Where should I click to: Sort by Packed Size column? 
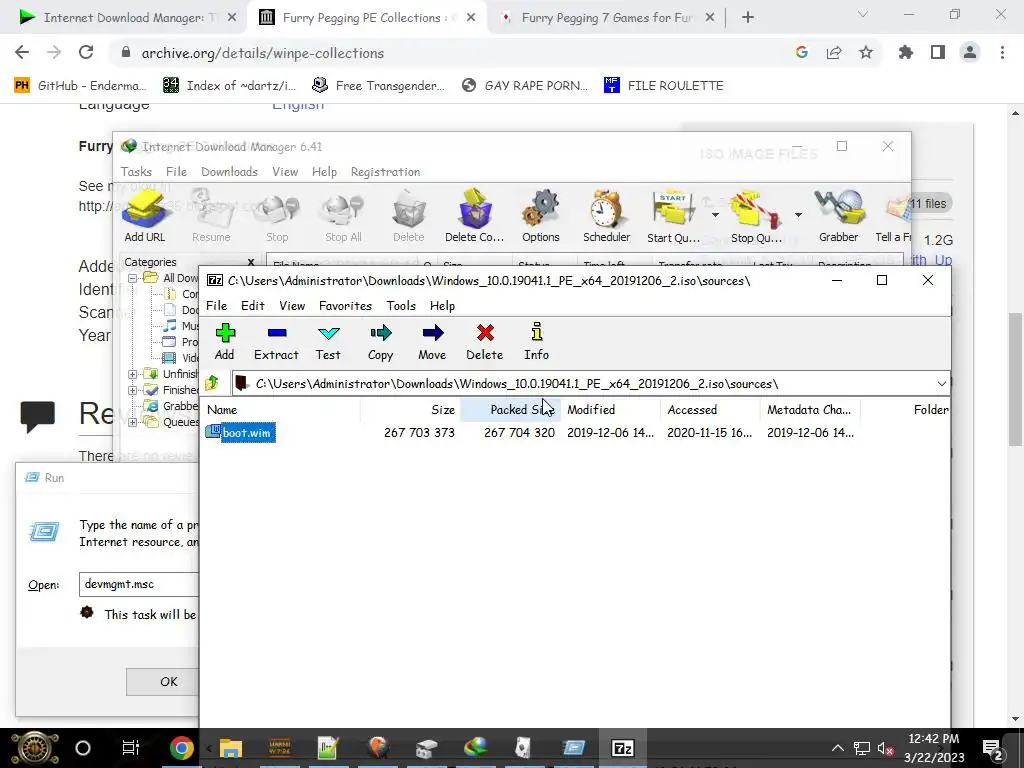[510, 409]
